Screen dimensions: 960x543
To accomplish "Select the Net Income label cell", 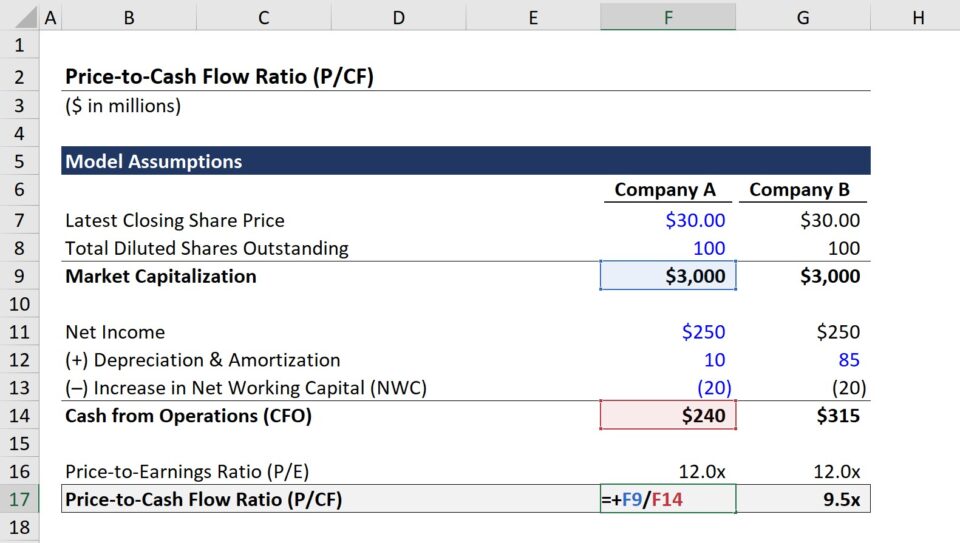I will point(115,332).
